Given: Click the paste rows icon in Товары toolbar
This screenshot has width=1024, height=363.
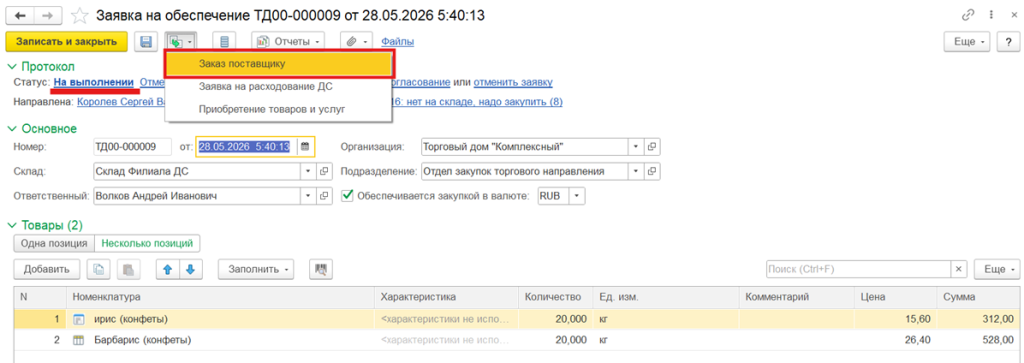Looking at the screenshot, I should coord(129,269).
